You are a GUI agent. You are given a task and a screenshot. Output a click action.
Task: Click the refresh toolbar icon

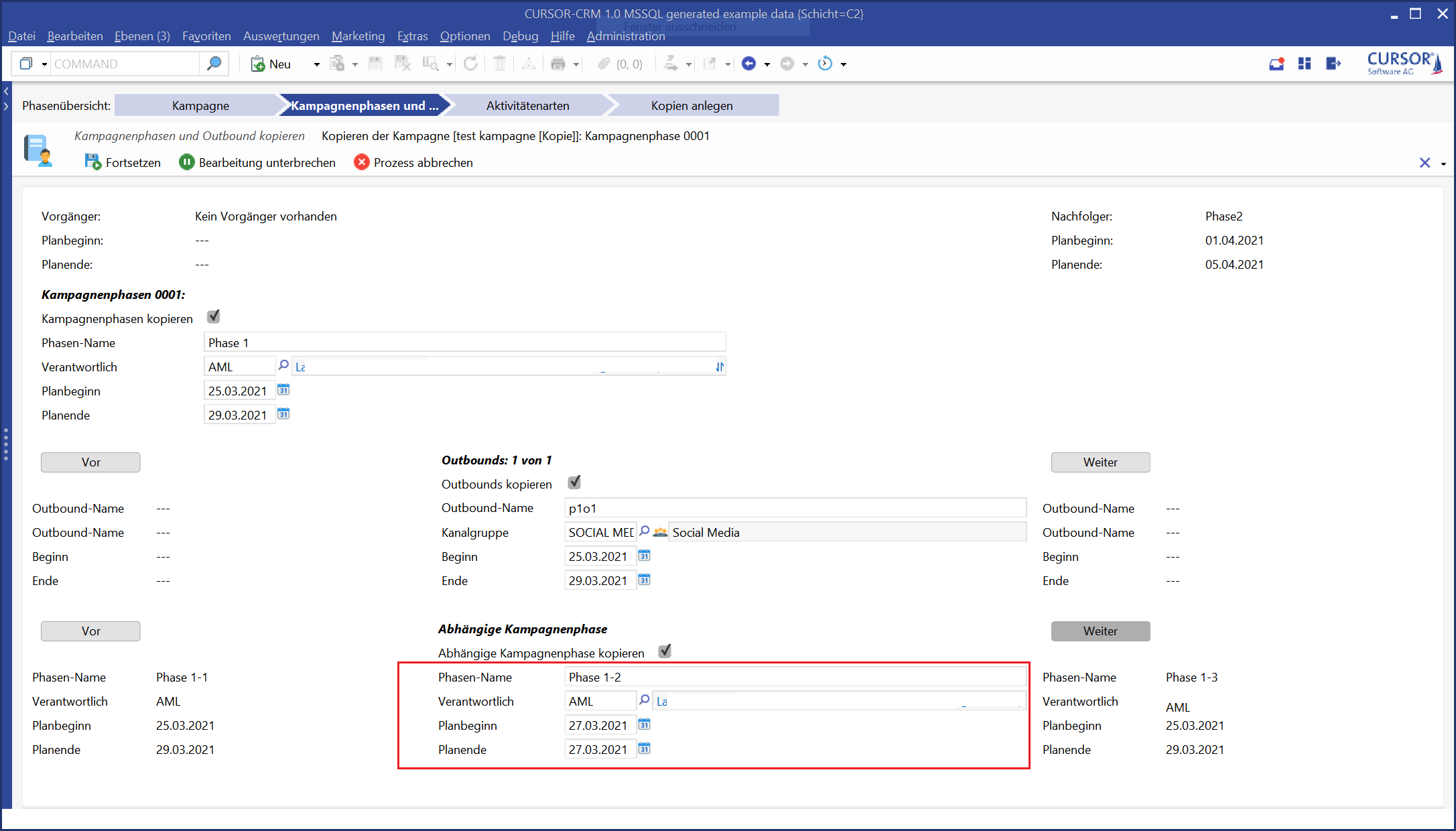pyautogui.click(x=470, y=64)
